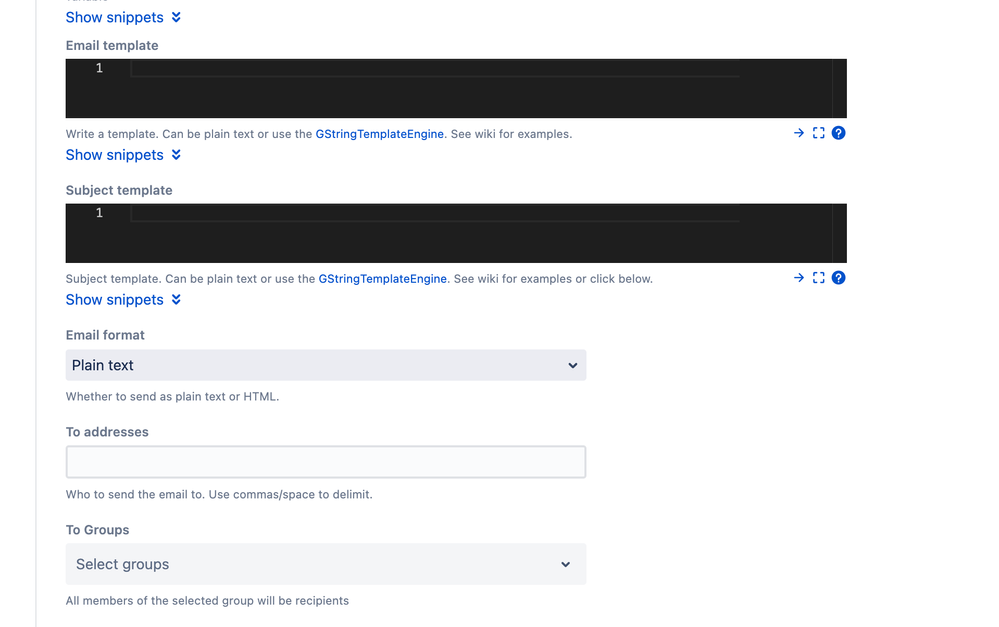
Task: Click the arrow icon below the Email template editor
Action: [x=797, y=132]
